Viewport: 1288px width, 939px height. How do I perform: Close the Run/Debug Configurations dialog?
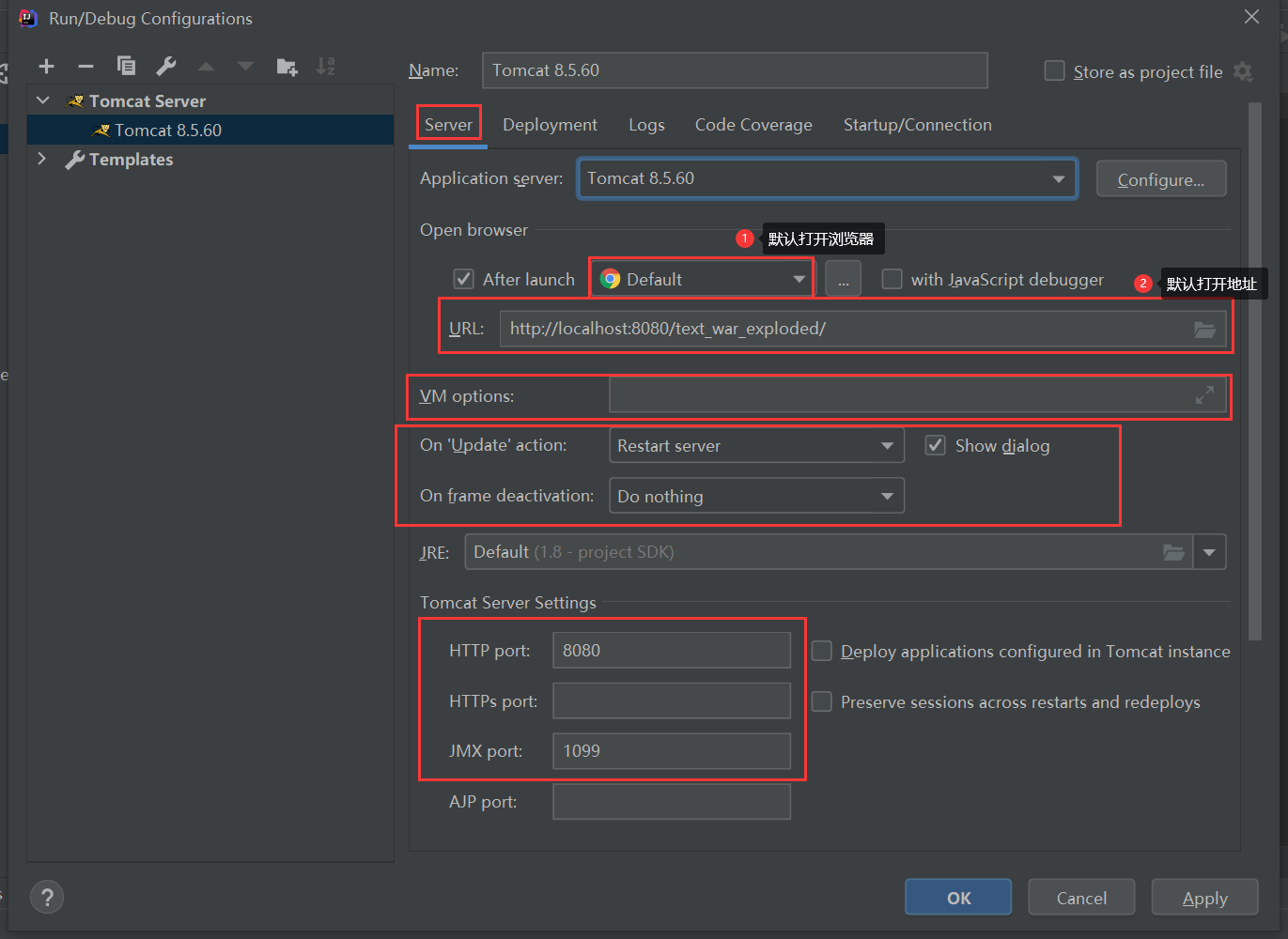coord(1251,17)
